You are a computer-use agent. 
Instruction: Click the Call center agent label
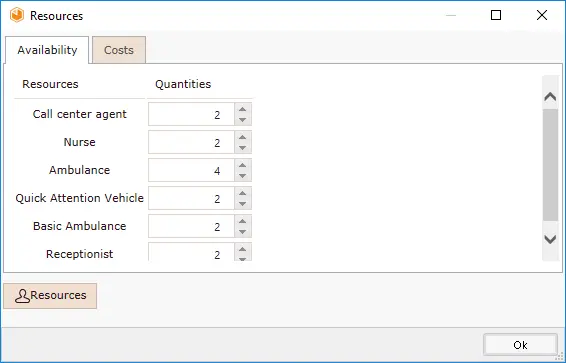[x=79, y=114]
